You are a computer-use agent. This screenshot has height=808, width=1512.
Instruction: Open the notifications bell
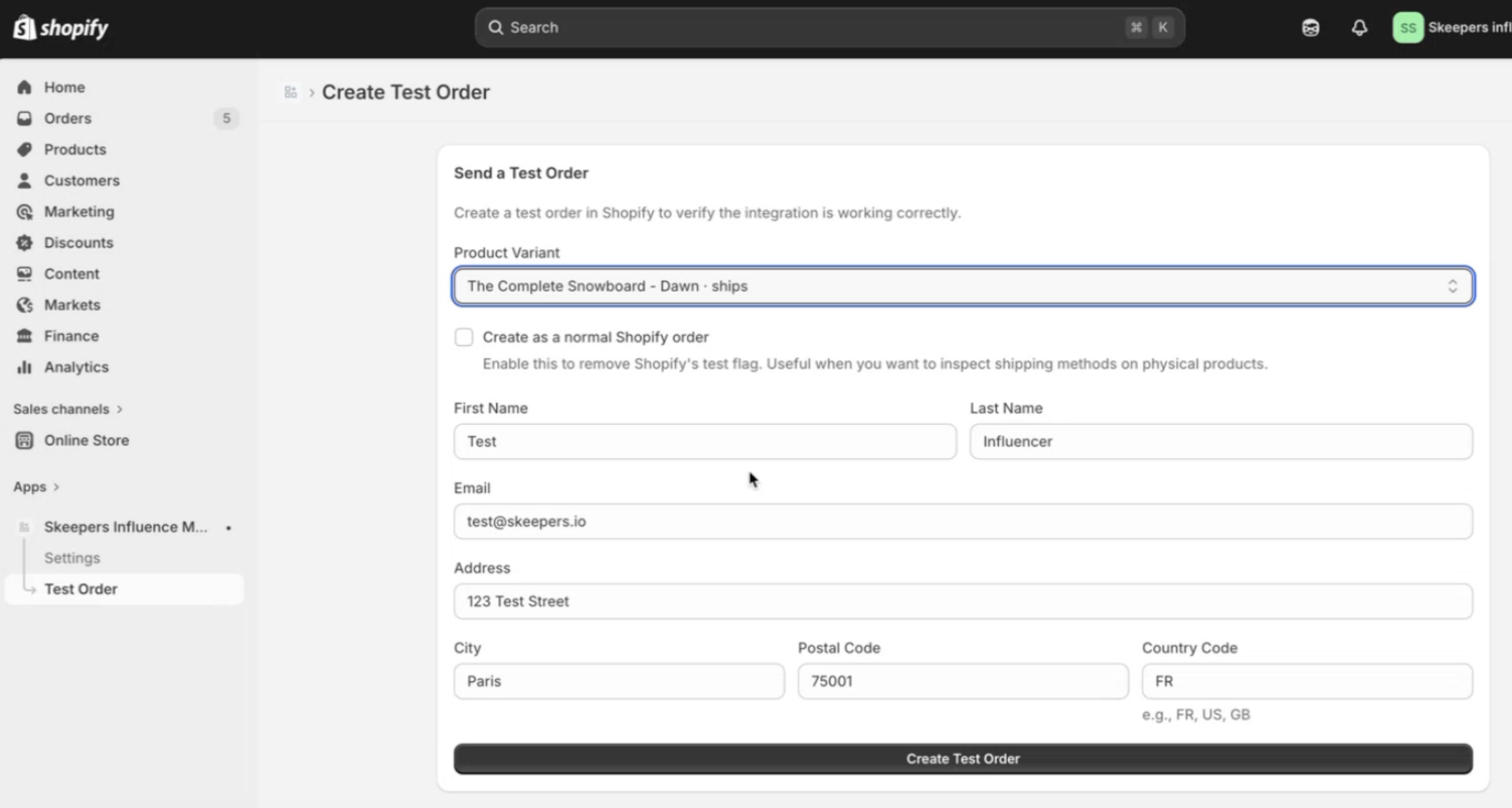pos(1359,28)
